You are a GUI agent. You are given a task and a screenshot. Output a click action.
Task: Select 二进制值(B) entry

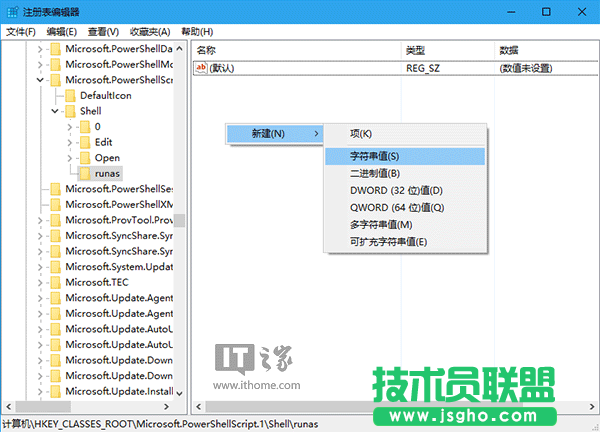[x=405, y=173]
